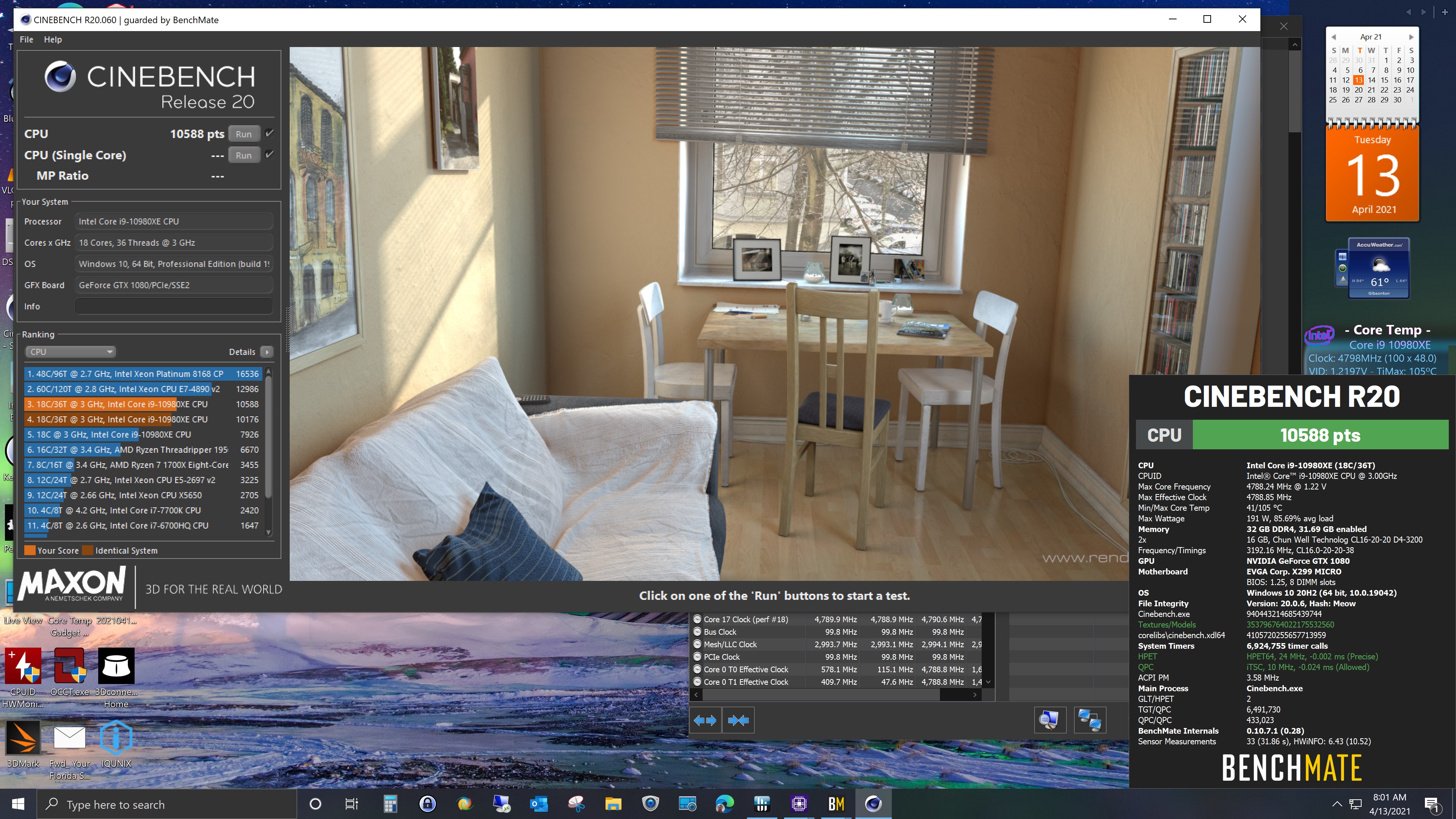Select Ryzen Threadripper ranking row
The width and height of the screenshot is (1456, 819).
[143, 450]
